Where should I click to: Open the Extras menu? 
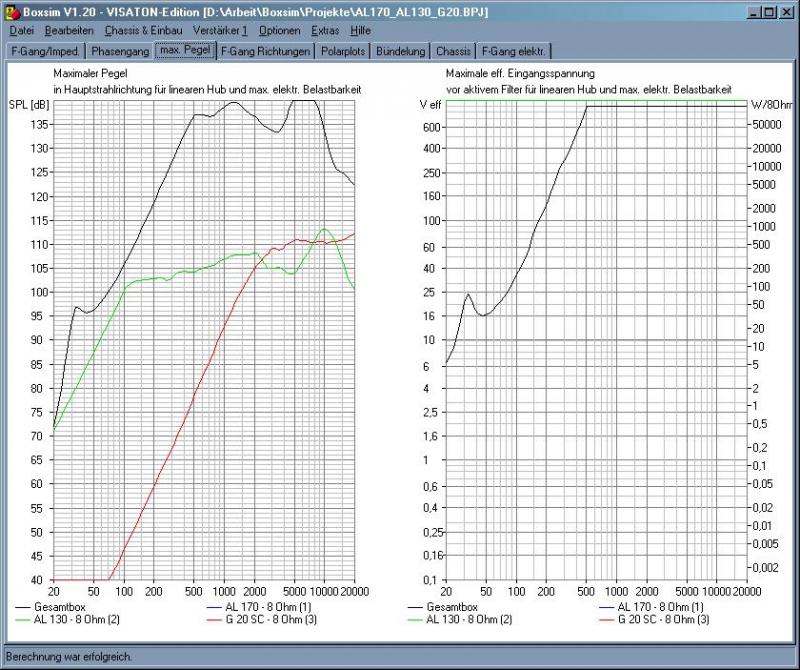point(325,31)
